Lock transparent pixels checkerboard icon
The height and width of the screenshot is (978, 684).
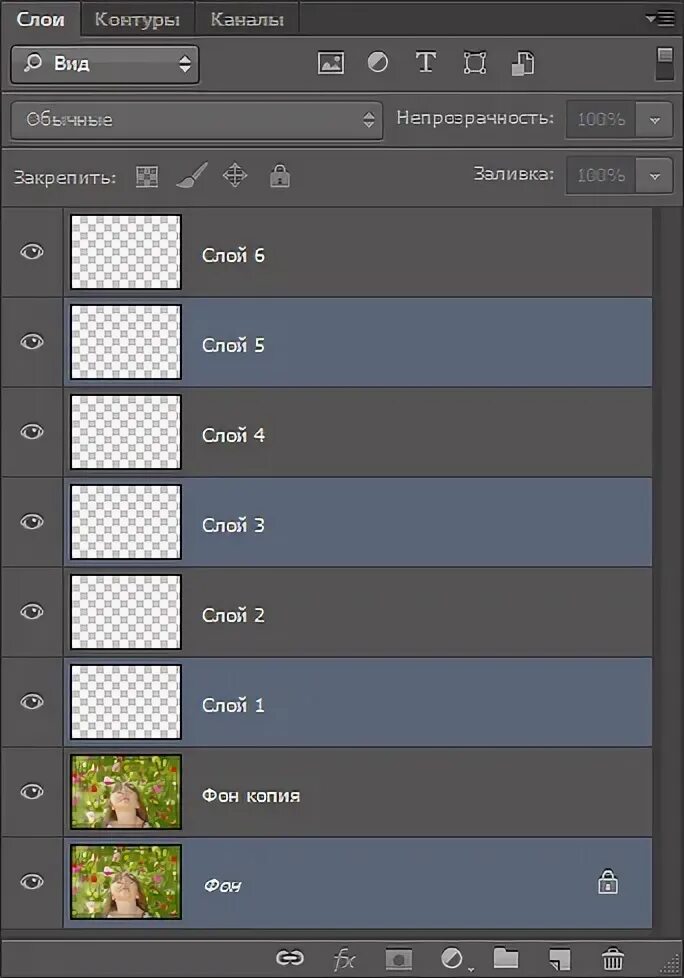click(147, 177)
